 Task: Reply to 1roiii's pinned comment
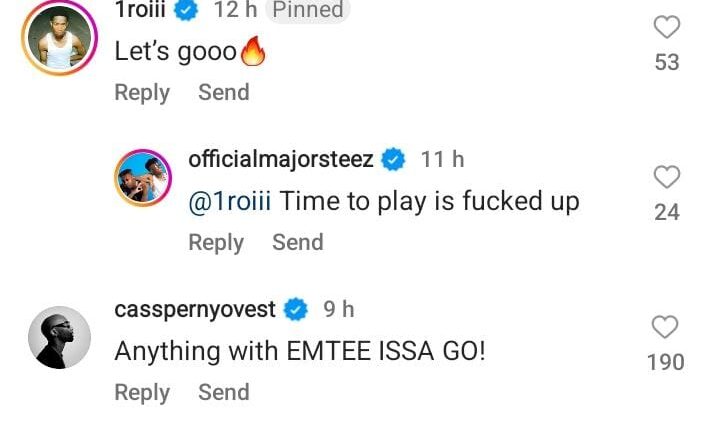coord(142,92)
